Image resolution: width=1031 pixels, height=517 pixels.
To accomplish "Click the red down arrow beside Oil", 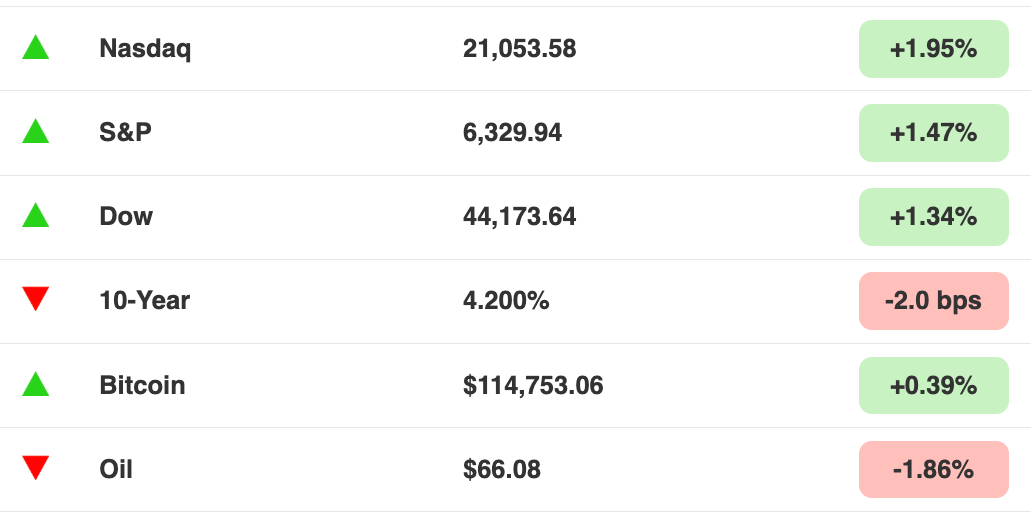I will click(x=36, y=467).
